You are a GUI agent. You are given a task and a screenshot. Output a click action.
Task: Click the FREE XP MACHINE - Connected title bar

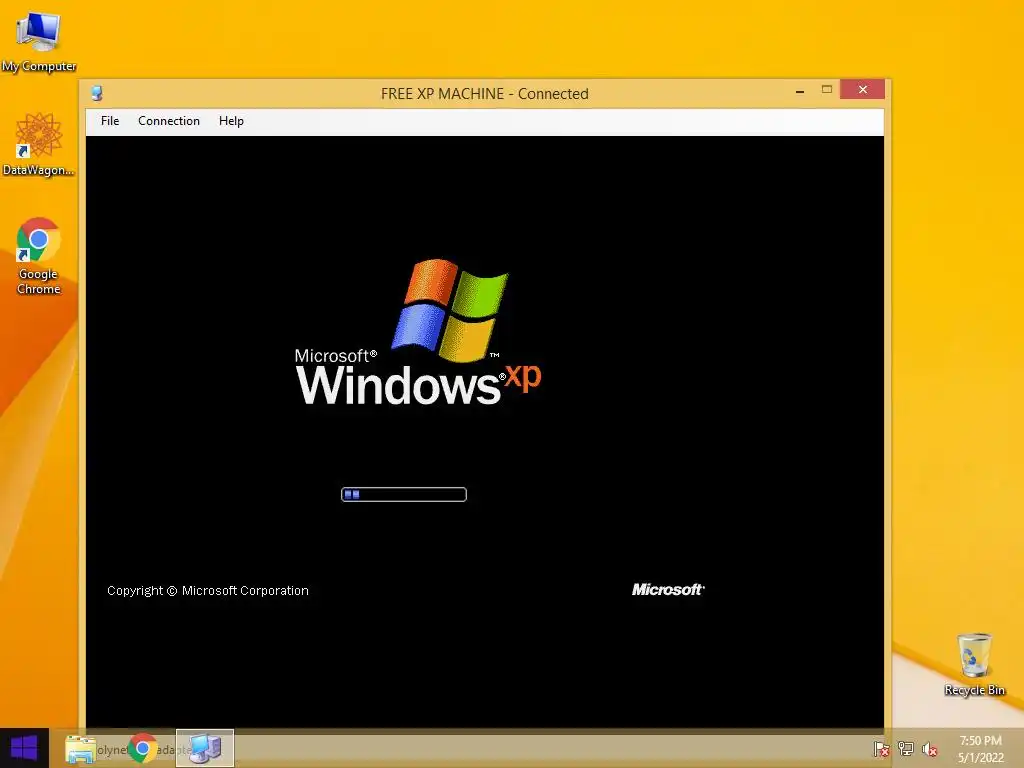pyautogui.click(x=485, y=93)
